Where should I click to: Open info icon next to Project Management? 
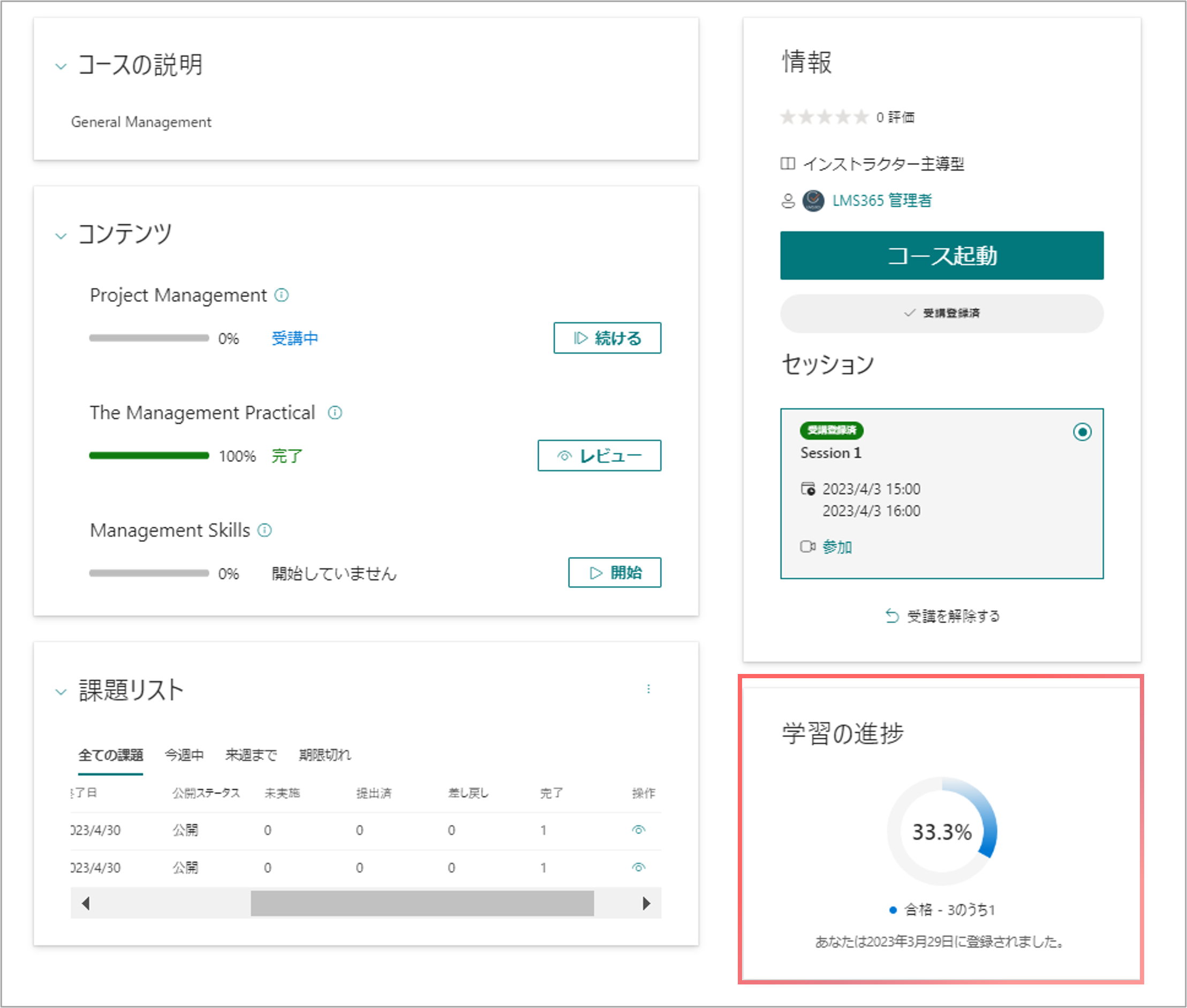click(282, 295)
